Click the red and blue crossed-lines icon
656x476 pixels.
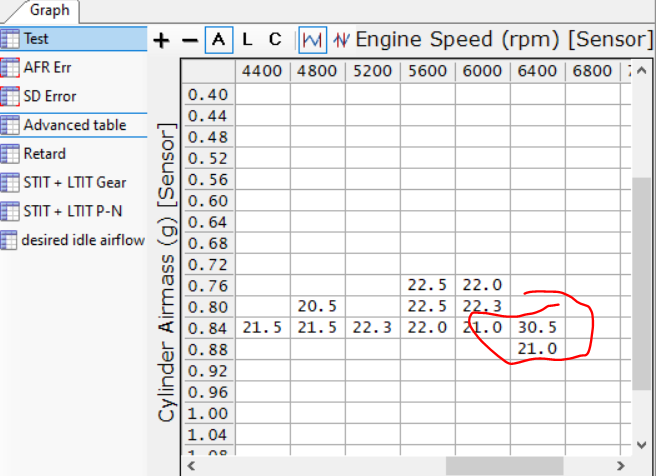click(341, 40)
